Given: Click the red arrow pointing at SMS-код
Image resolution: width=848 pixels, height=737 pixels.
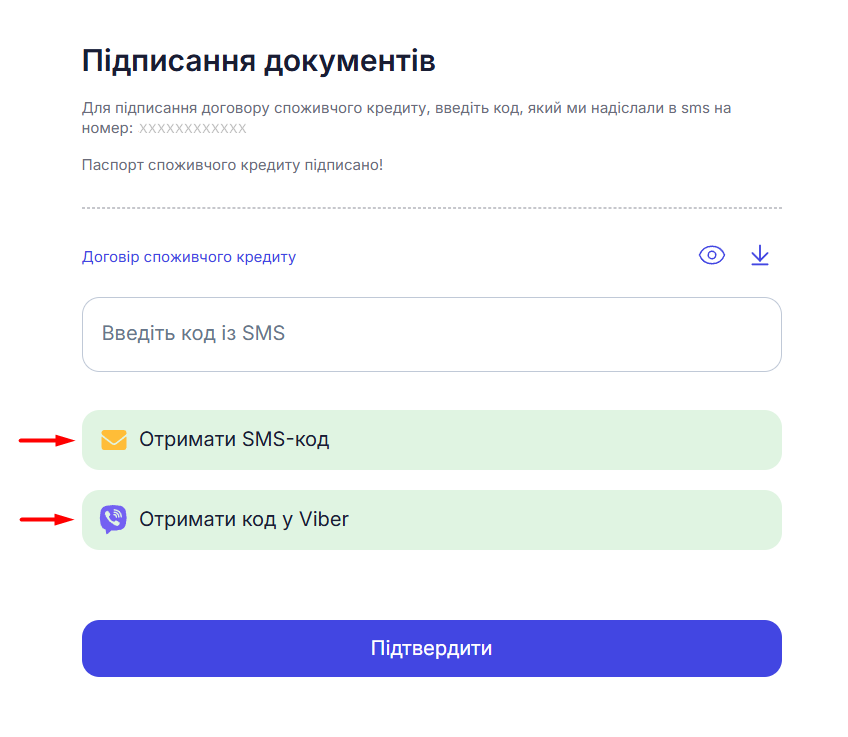Looking at the screenshot, I should pos(46,440).
